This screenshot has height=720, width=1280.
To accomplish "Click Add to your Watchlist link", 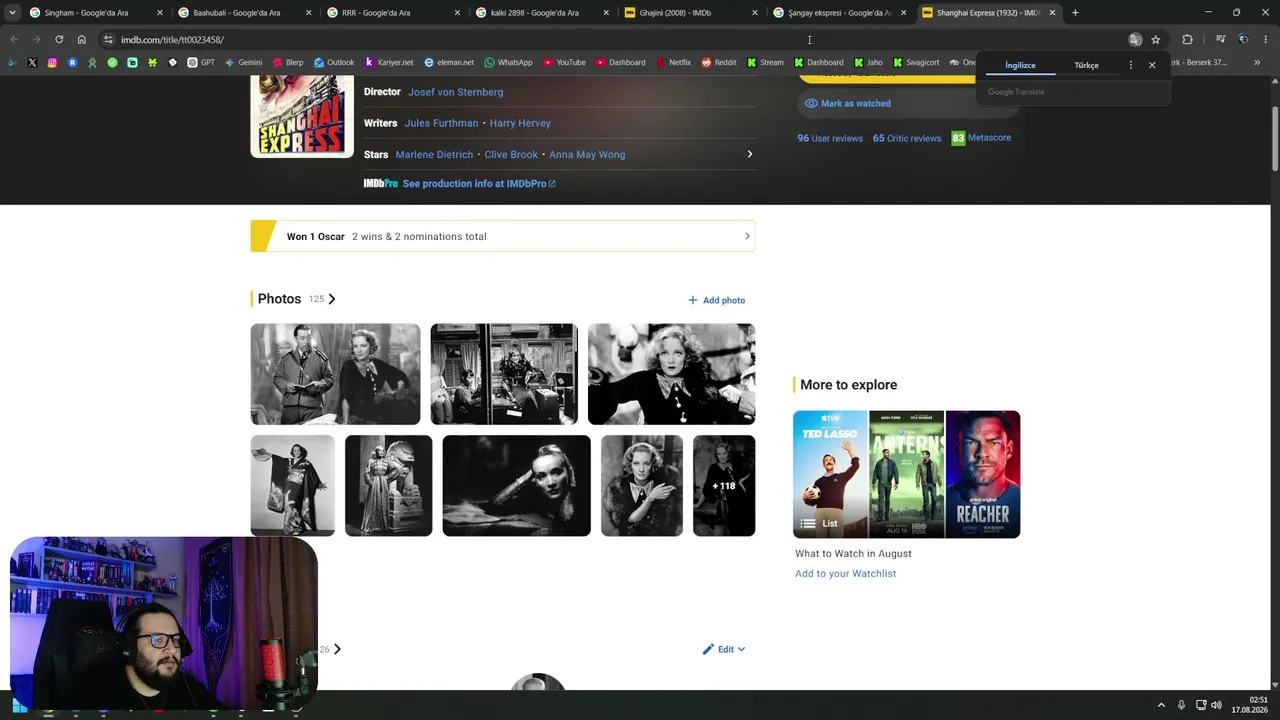I will (845, 574).
